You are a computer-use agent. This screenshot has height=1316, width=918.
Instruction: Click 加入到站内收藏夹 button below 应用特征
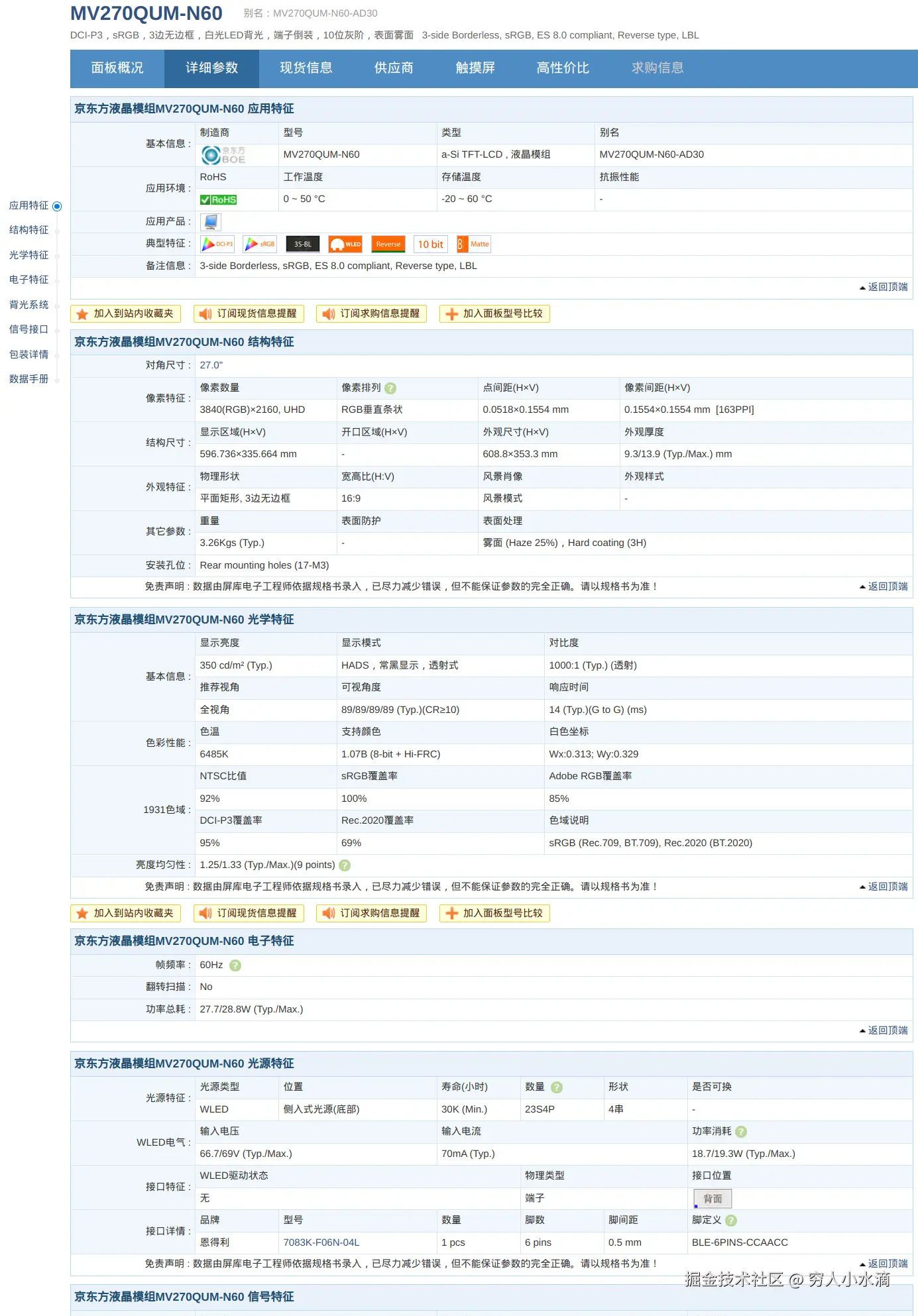click(125, 314)
